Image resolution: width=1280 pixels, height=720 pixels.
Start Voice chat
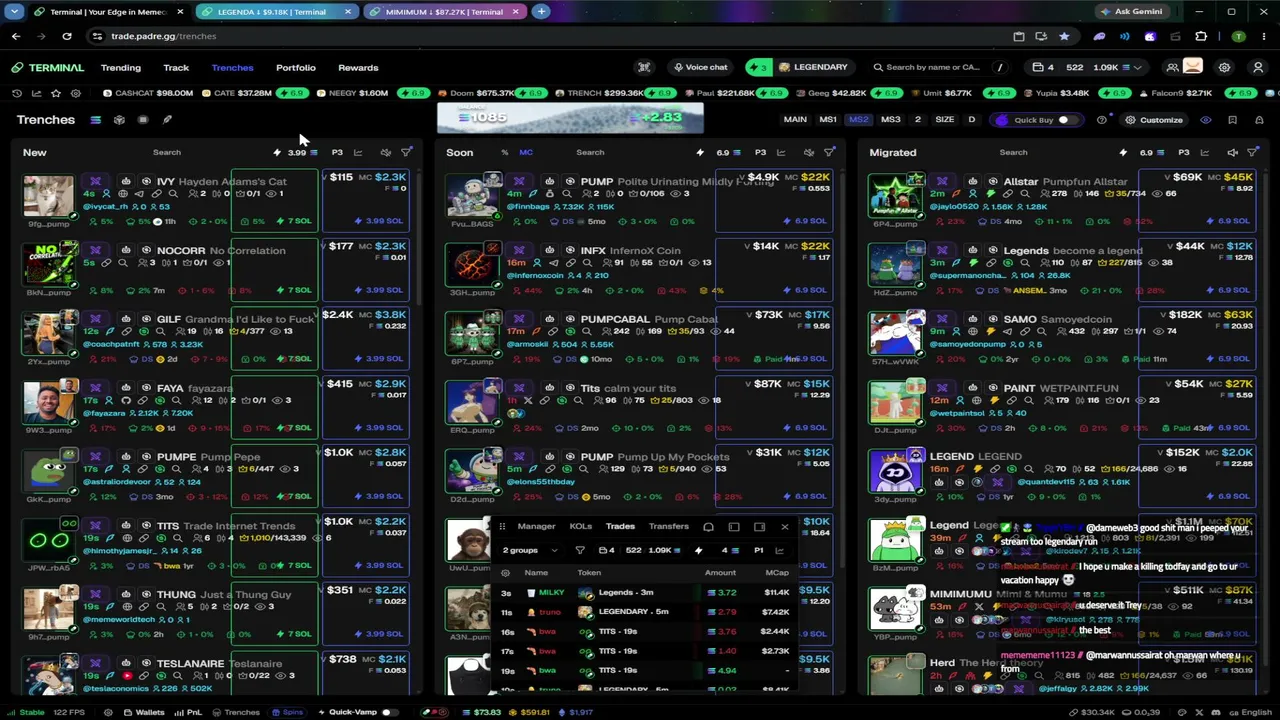[x=700, y=68]
